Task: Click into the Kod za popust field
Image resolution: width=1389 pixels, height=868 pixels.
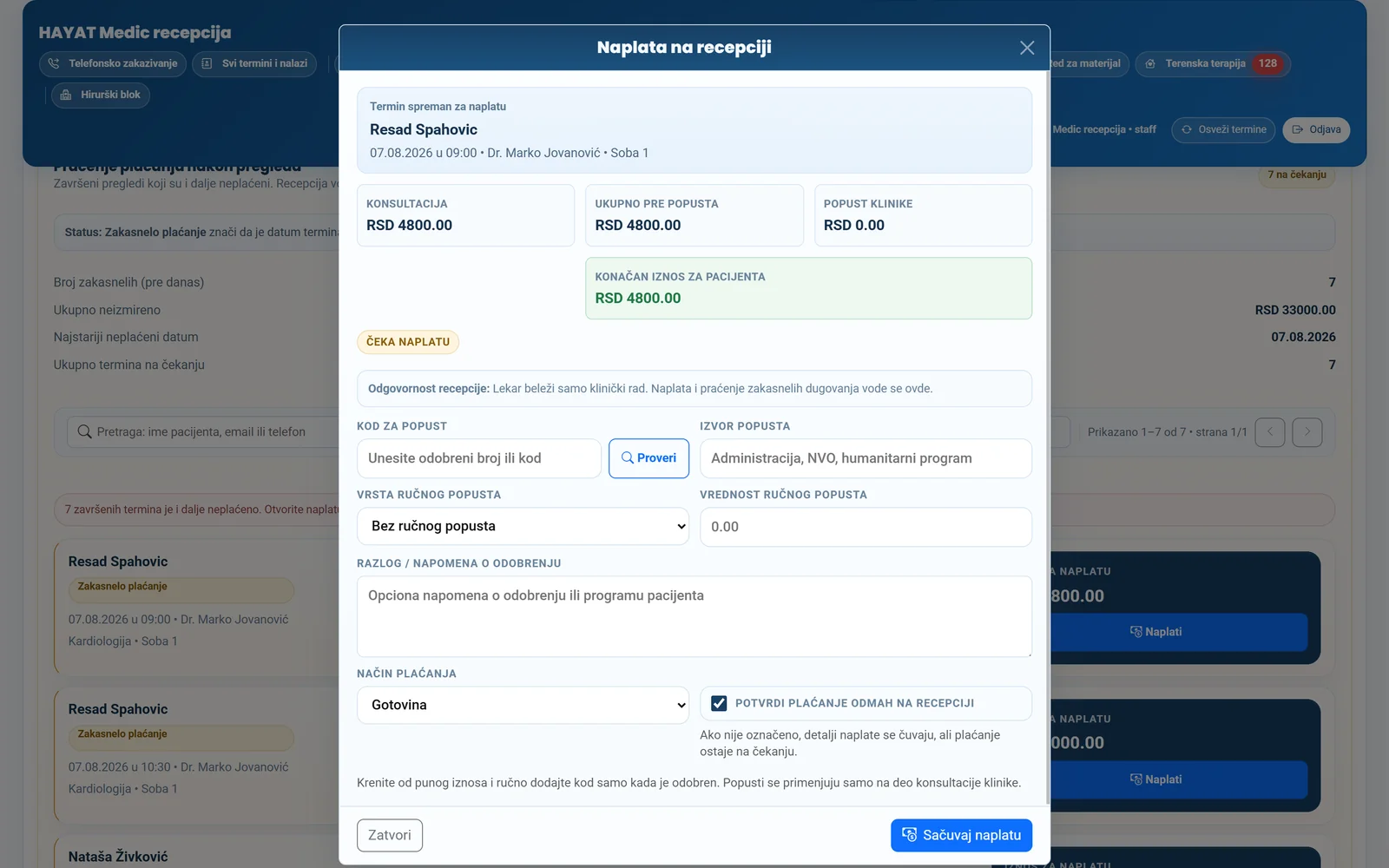Action: pos(479,458)
